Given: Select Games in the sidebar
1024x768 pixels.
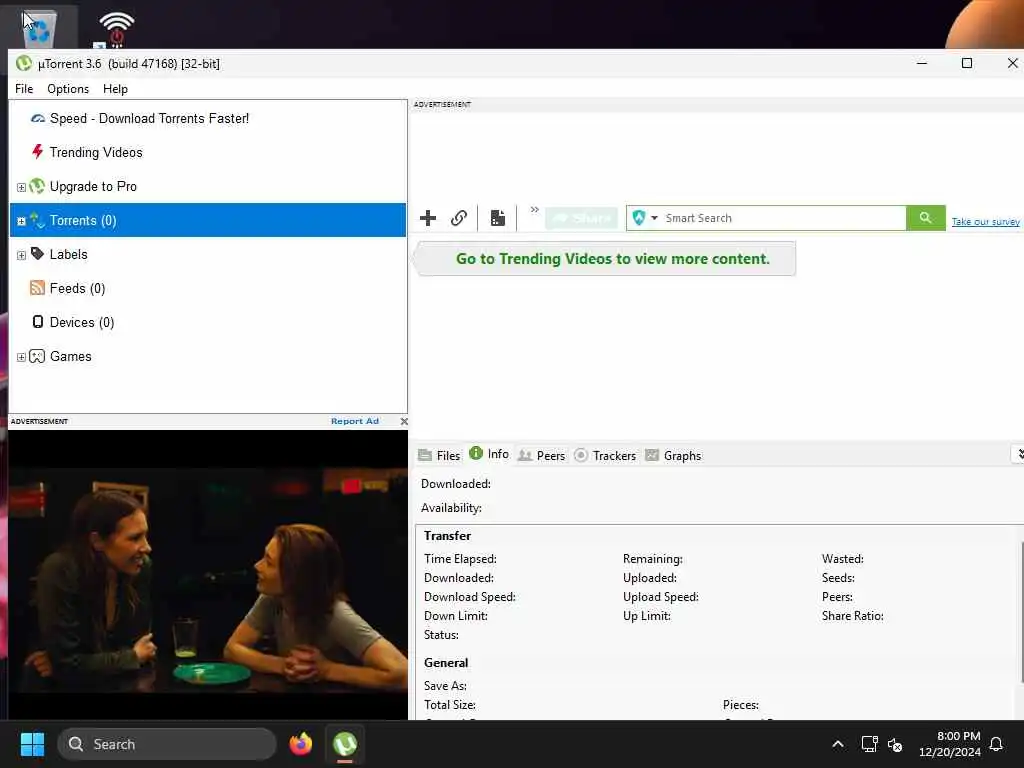Looking at the screenshot, I should [71, 357].
